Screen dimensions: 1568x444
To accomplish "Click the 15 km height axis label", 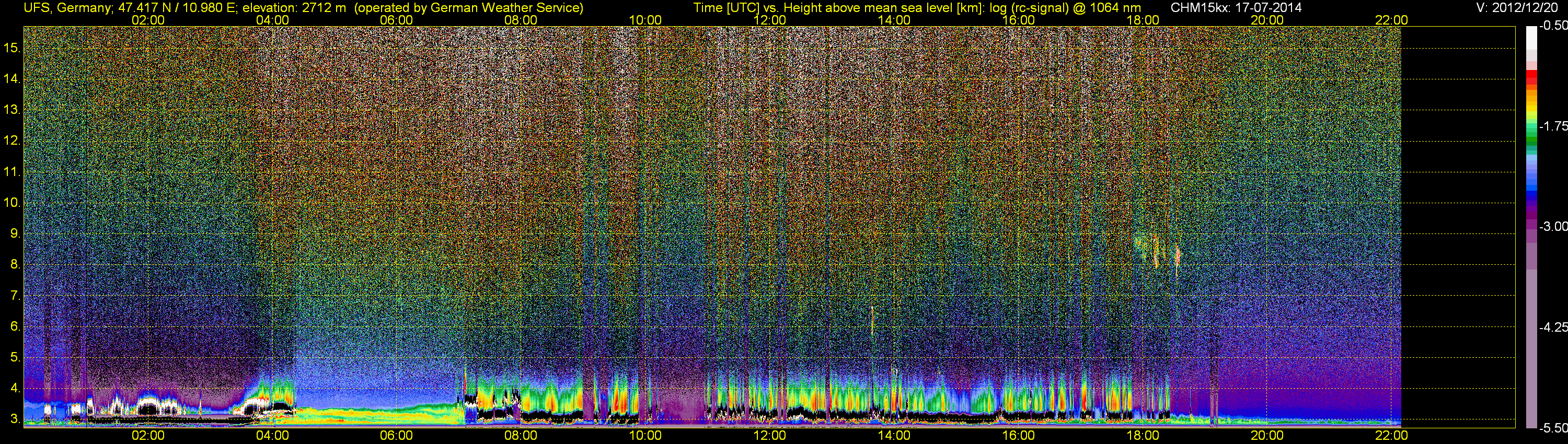I will pos(11,48).
